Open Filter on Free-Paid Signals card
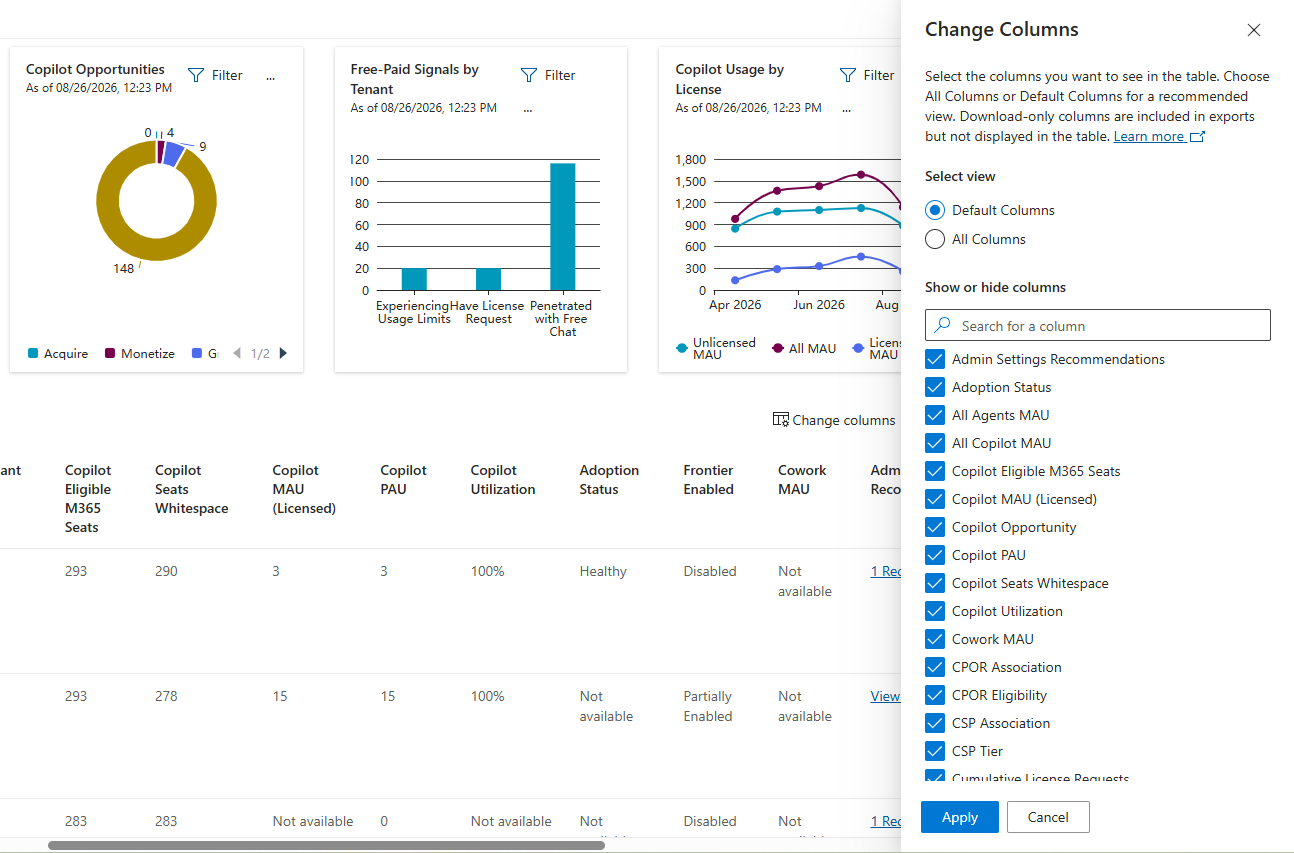The height and width of the screenshot is (853, 1294). tap(548, 75)
